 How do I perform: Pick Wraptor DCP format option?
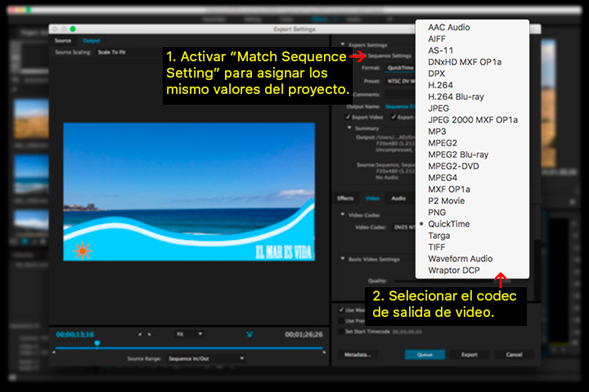[454, 270]
